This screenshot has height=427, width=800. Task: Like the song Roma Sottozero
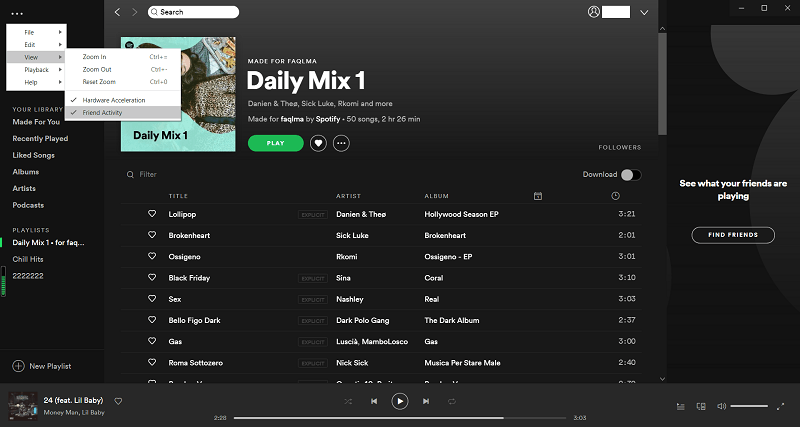pyautogui.click(x=152, y=362)
